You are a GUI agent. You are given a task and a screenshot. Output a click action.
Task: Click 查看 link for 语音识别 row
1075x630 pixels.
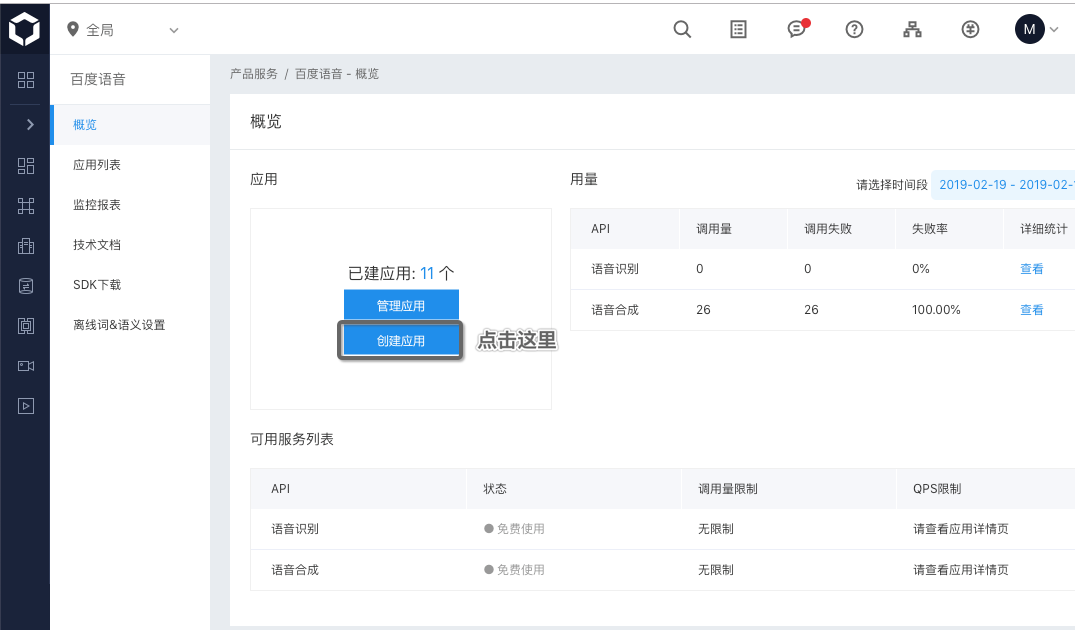pos(1031,269)
